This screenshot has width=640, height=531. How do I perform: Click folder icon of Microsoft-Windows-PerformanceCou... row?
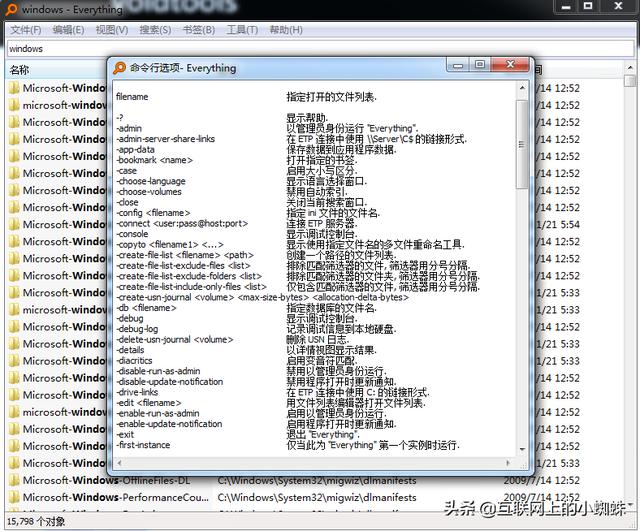tap(14, 498)
